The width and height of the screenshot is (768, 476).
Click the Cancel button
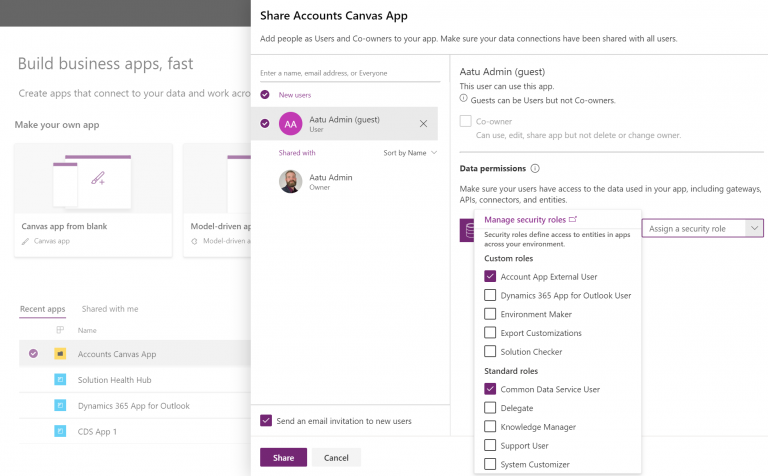pyautogui.click(x=336, y=457)
